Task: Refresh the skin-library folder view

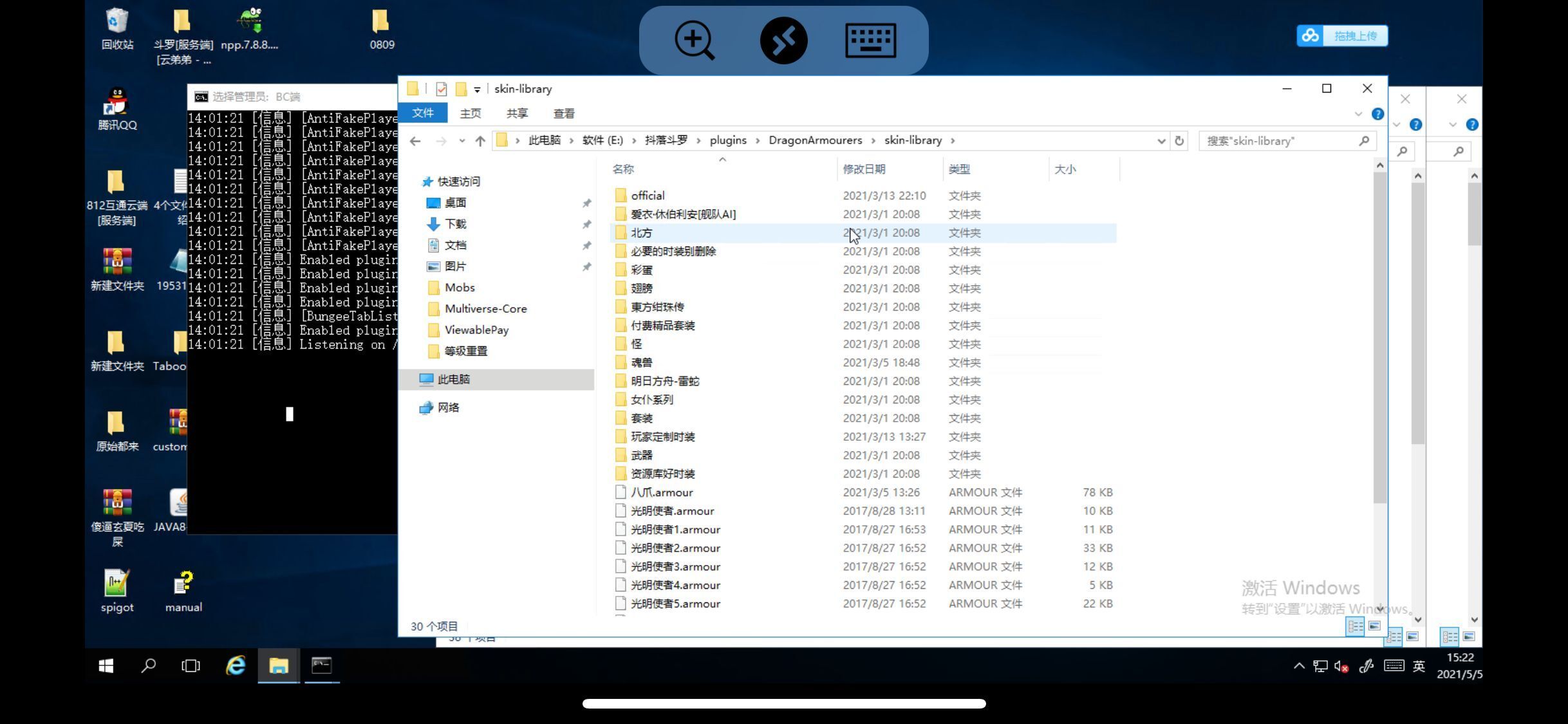Action: click(1179, 141)
